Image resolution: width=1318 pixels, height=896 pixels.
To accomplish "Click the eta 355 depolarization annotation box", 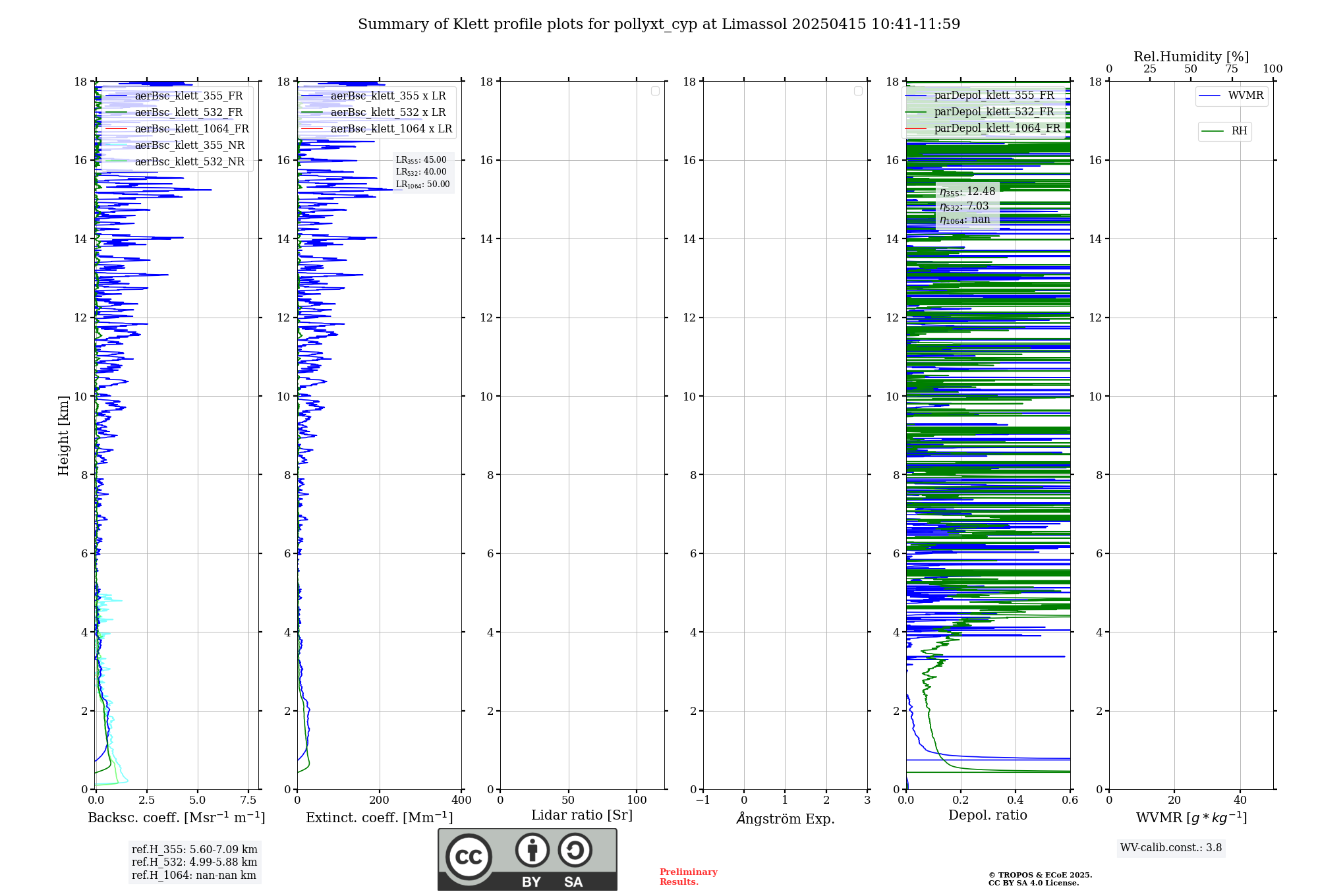I will [967, 206].
